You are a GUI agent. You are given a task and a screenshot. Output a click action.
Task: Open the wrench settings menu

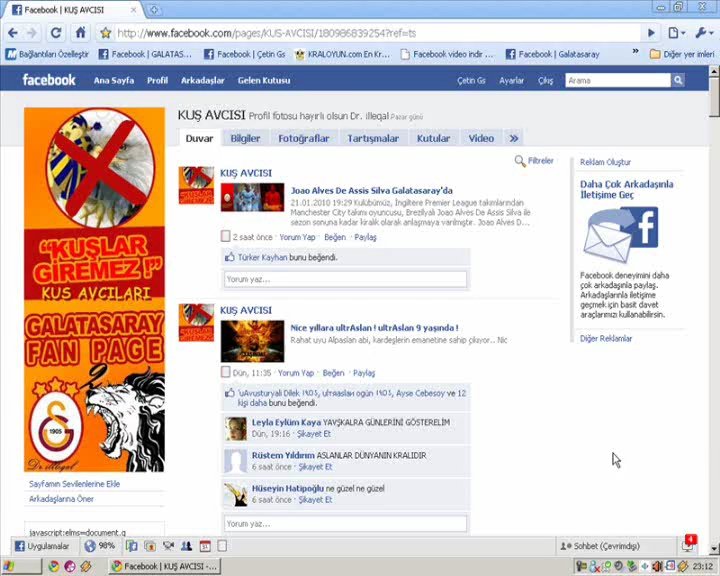click(x=704, y=33)
